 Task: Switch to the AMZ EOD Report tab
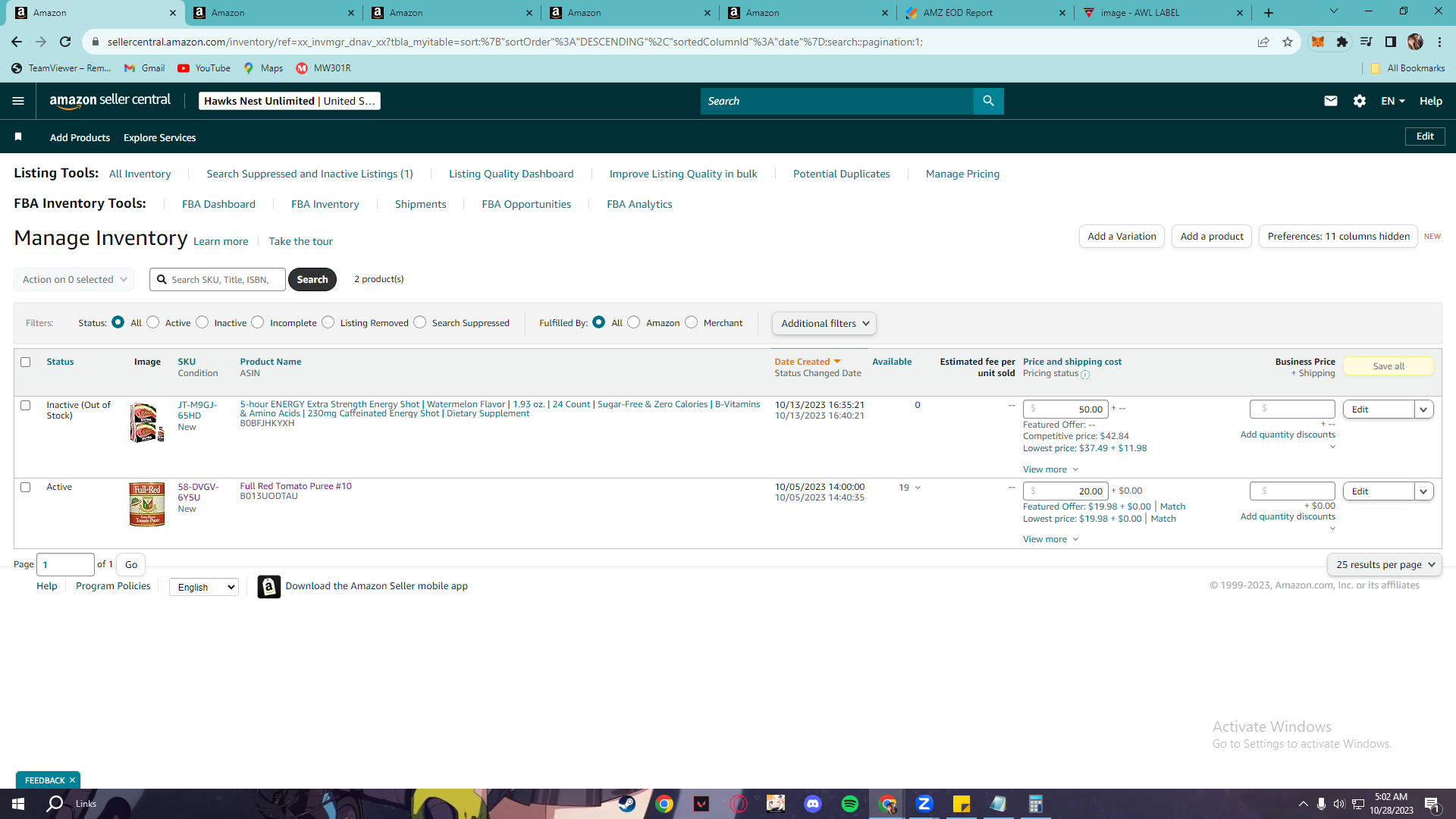986,13
